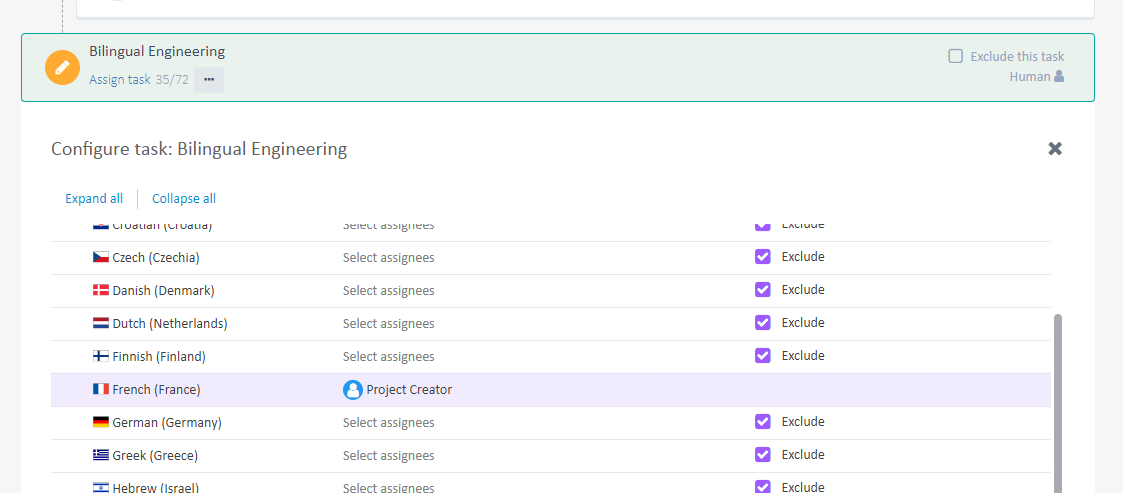The image size is (1123, 493).
Task: Click the Configure task: Bilingual Engineering heading
Action: [199, 149]
